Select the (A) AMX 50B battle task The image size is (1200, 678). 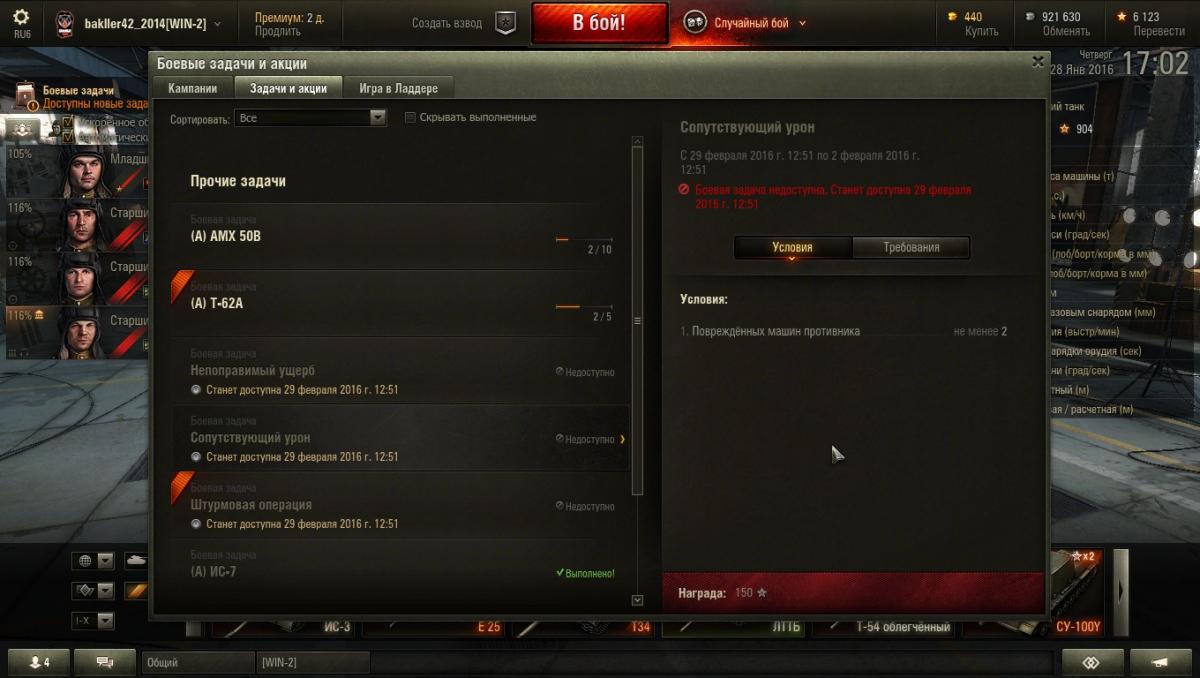click(400, 236)
